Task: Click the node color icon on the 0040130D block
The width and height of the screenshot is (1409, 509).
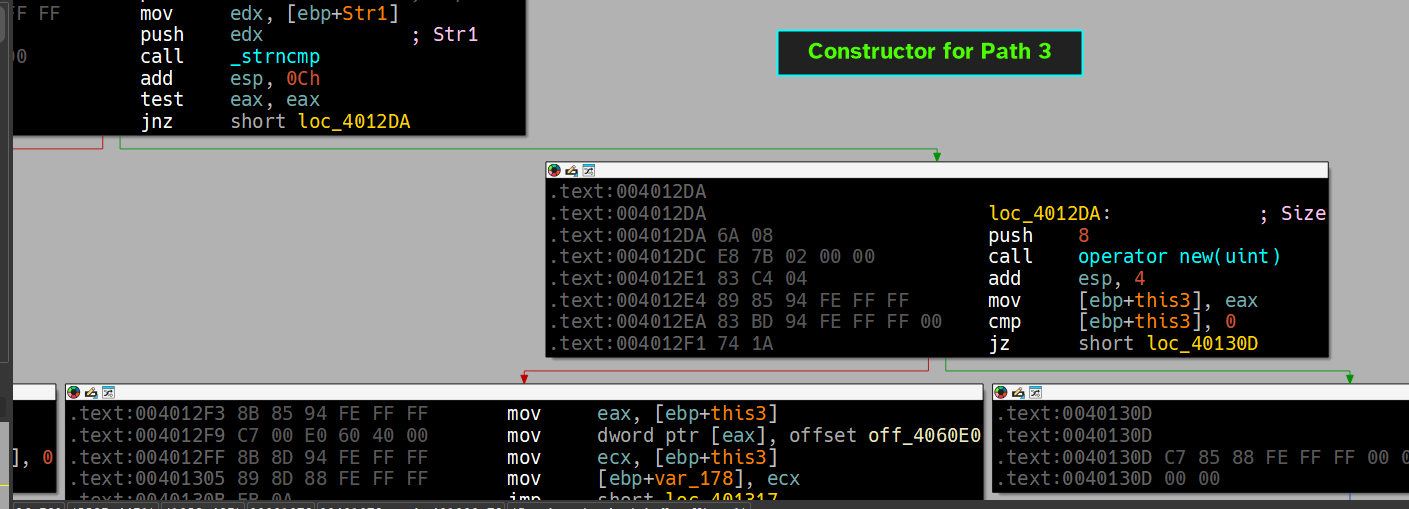Action: pyautogui.click(x=1001, y=393)
